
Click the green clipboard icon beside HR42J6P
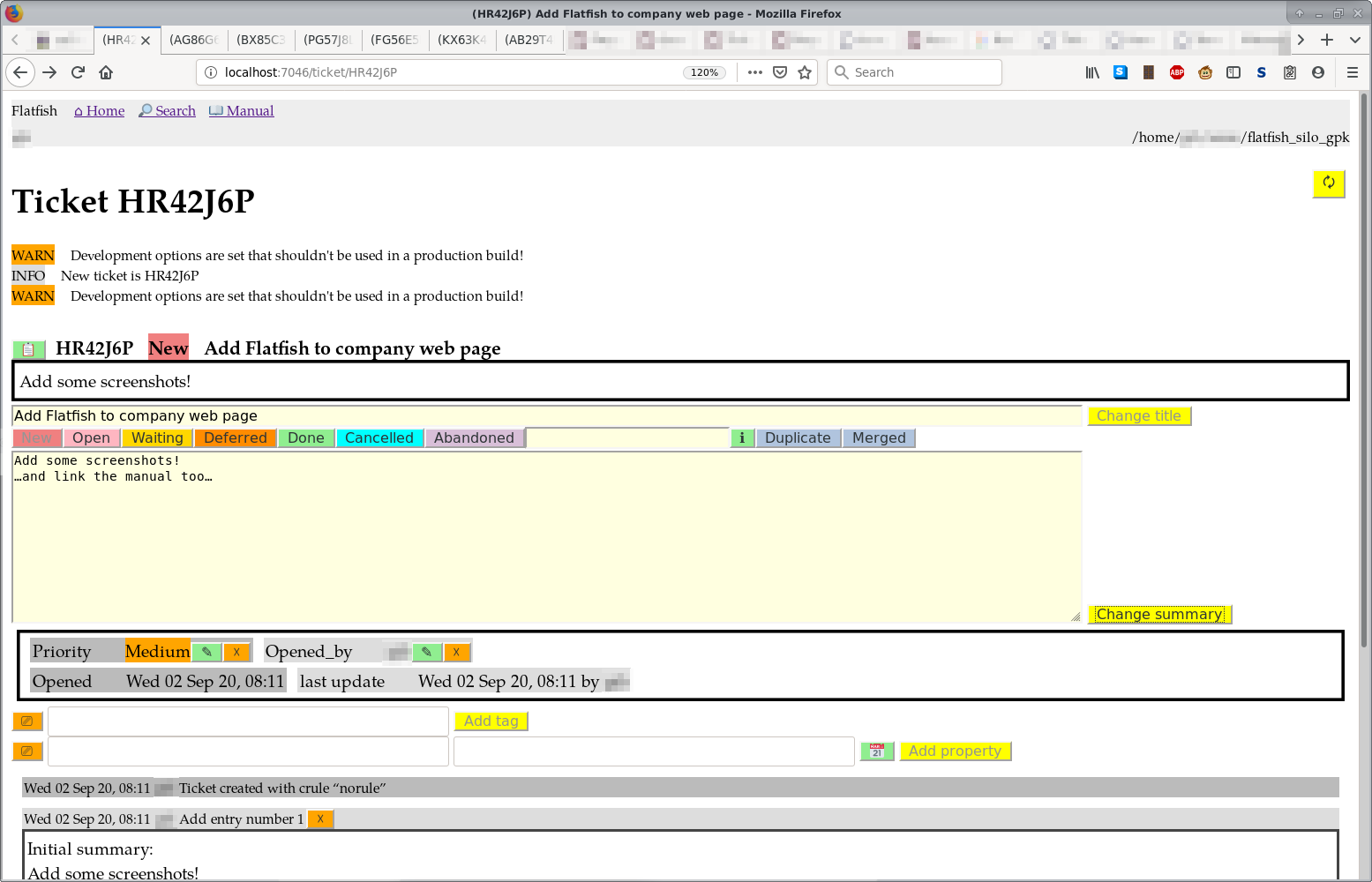28,349
